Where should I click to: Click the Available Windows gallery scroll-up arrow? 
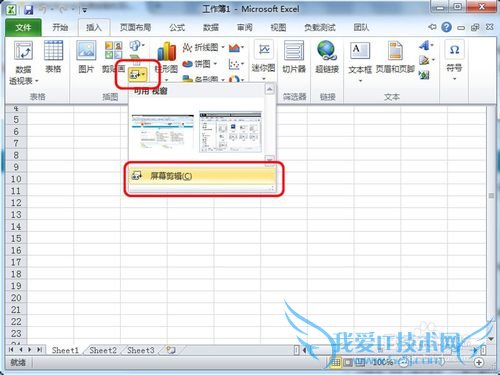point(269,89)
